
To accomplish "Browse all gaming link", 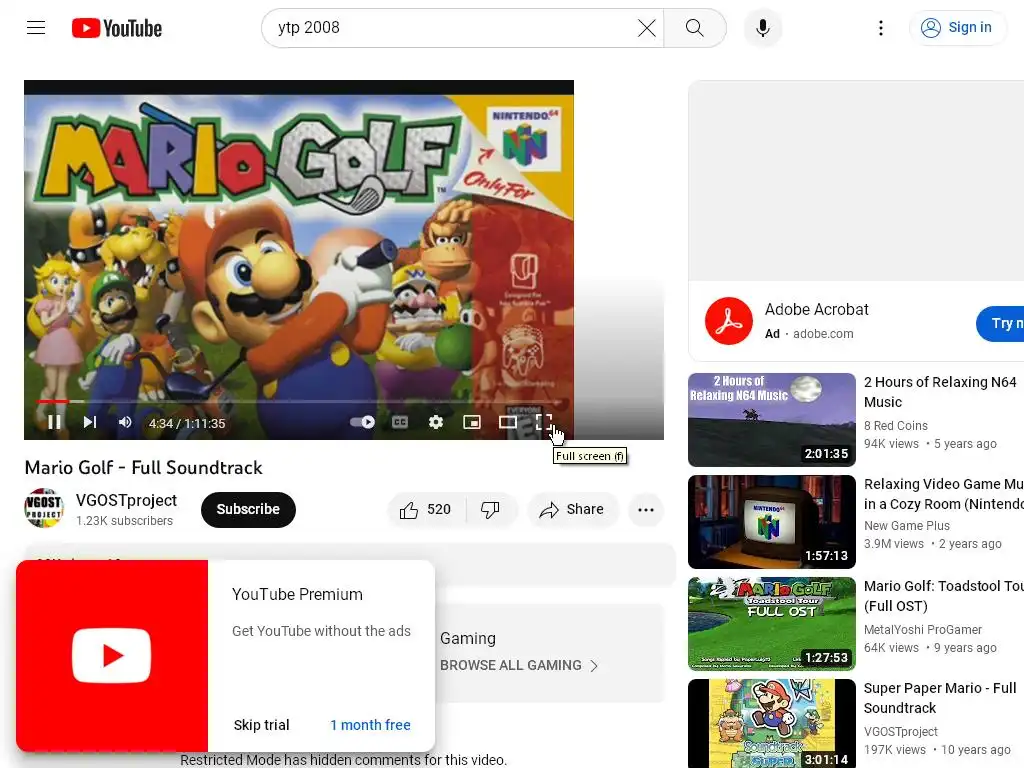I will (511, 665).
